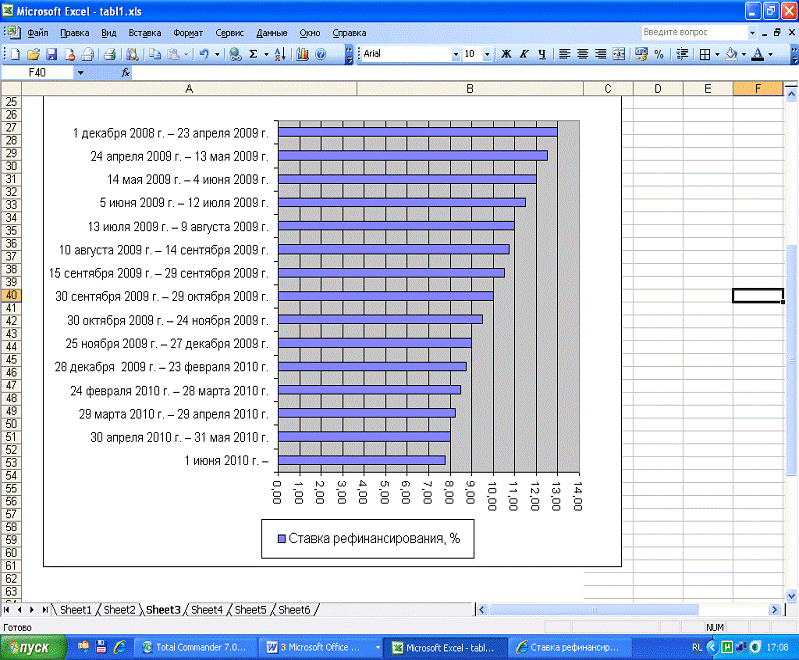
Task: Launch the Chart Wizard icon
Action: [x=302, y=54]
